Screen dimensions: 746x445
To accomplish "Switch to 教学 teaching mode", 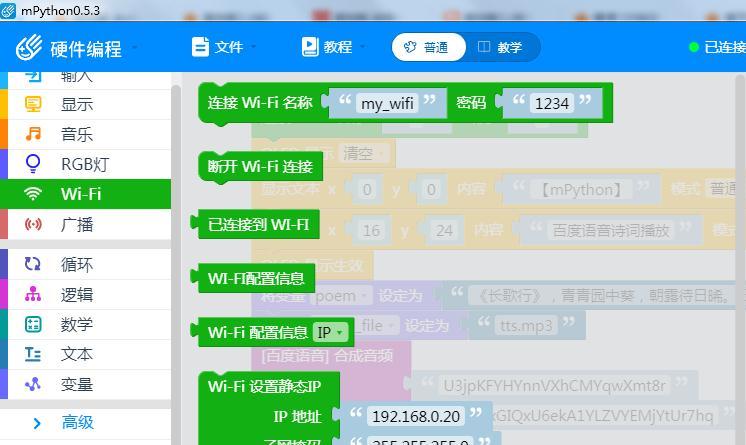I will (501, 47).
